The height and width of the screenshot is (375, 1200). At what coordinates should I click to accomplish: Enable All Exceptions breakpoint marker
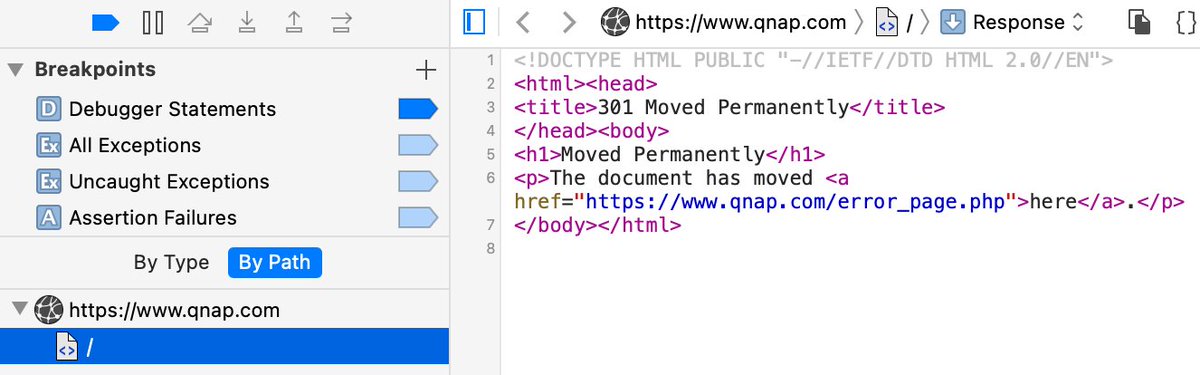pyautogui.click(x=418, y=145)
